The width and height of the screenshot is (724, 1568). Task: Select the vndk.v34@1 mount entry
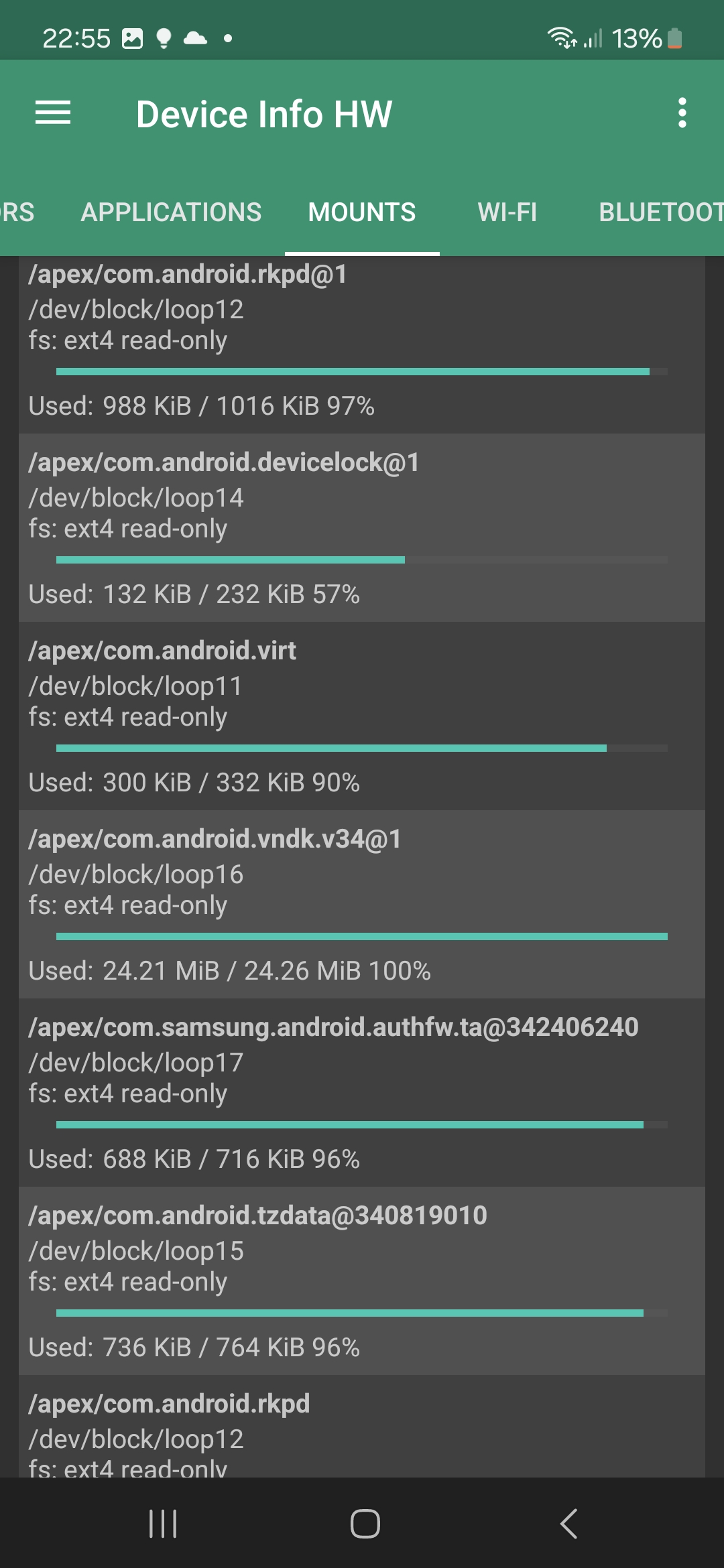362,904
